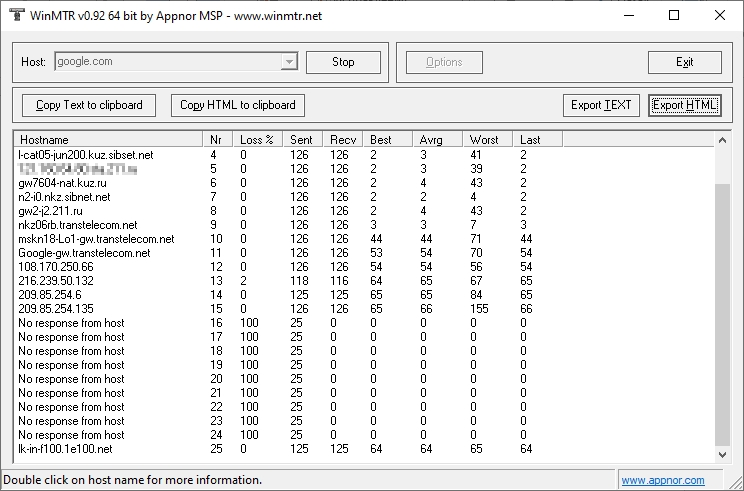Click the Worst column header
This screenshot has height=491, width=744.
click(488, 139)
